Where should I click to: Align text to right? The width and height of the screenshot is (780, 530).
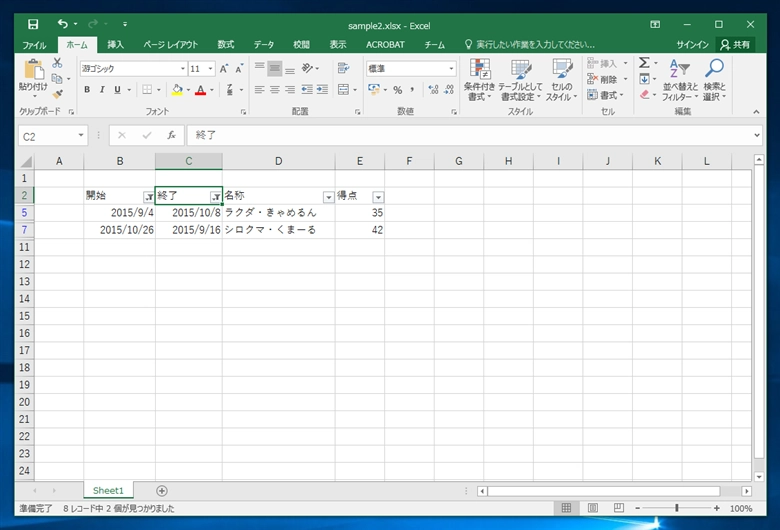click(x=290, y=90)
